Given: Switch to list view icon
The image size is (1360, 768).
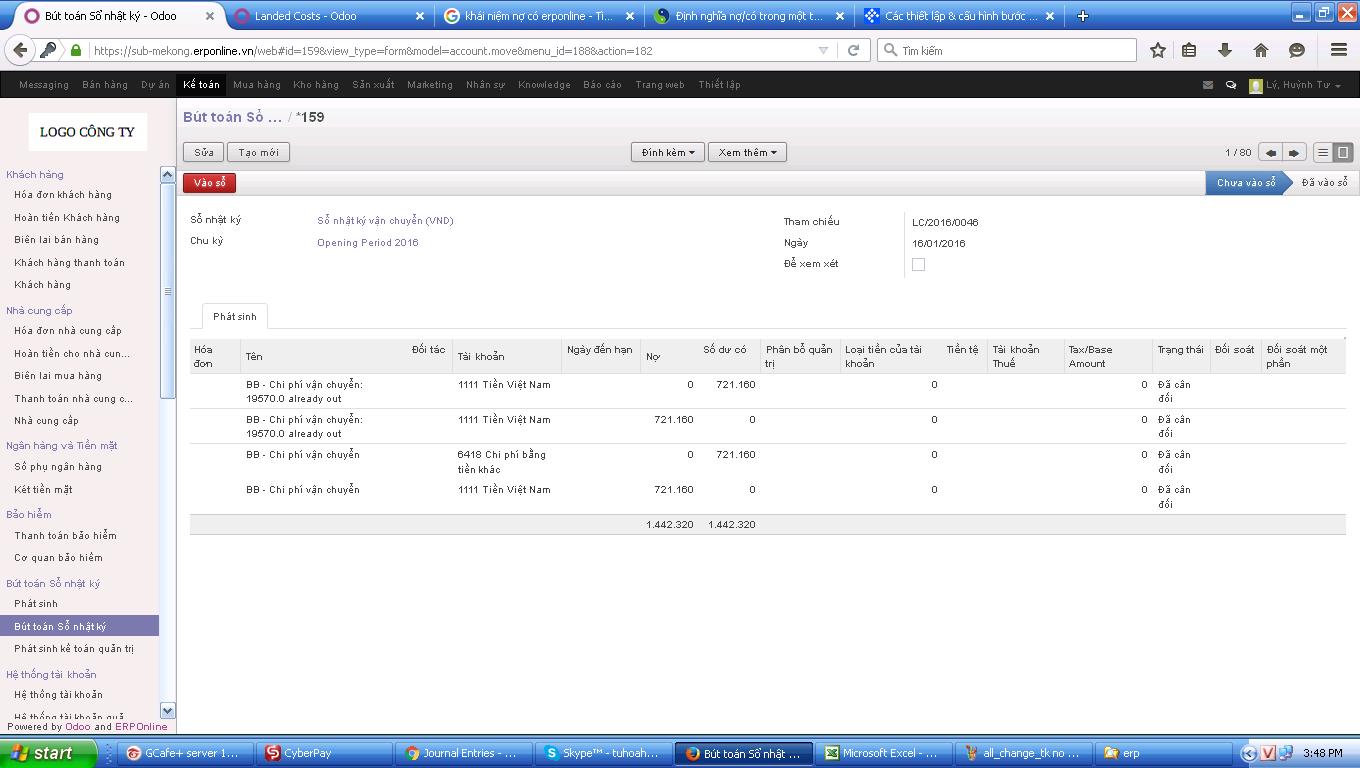Looking at the screenshot, I should coord(1323,152).
